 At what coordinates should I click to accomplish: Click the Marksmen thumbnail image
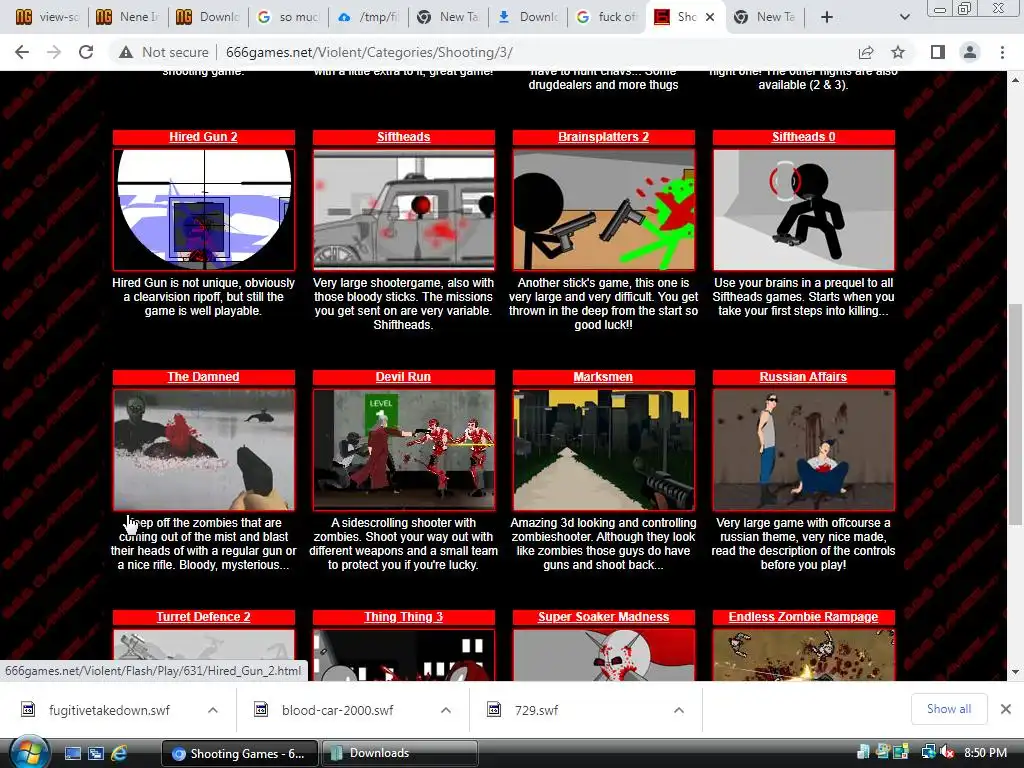(x=603, y=450)
